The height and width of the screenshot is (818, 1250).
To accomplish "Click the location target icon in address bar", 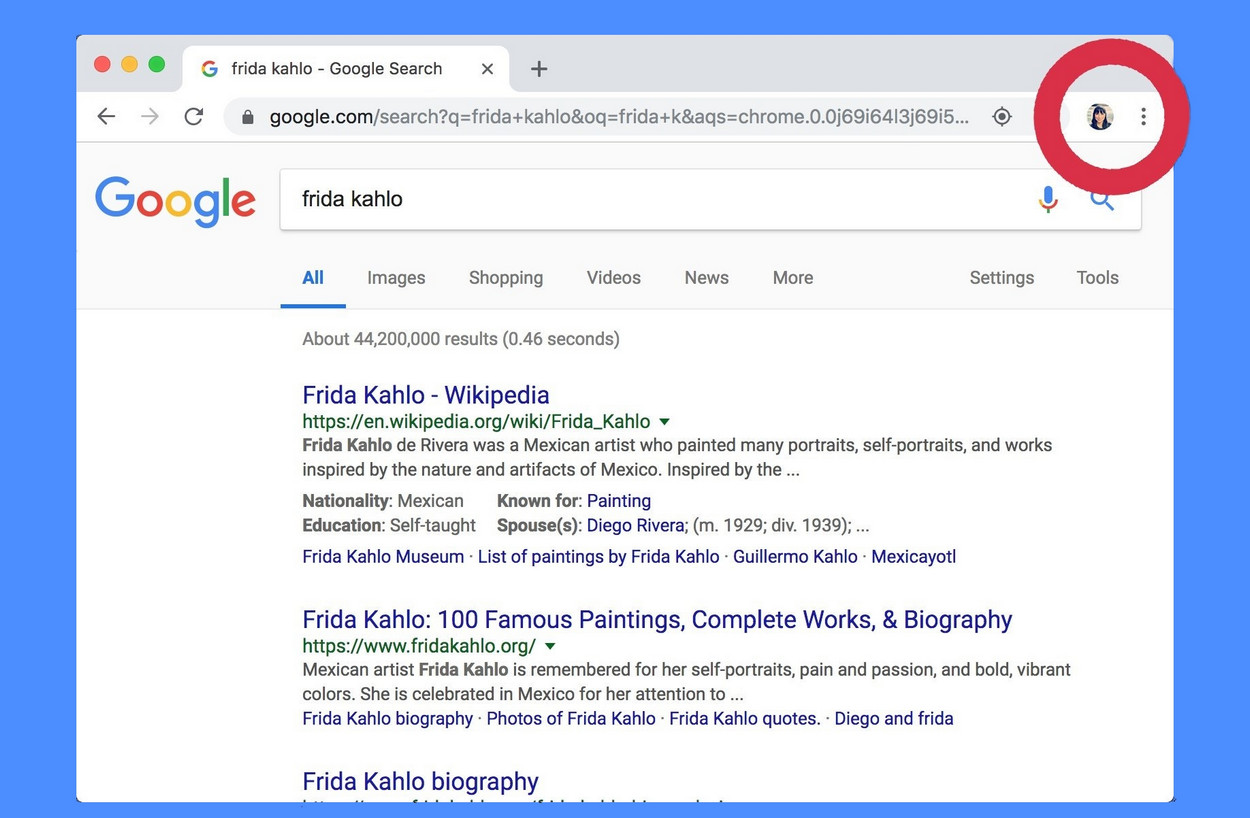I will click(1002, 117).
